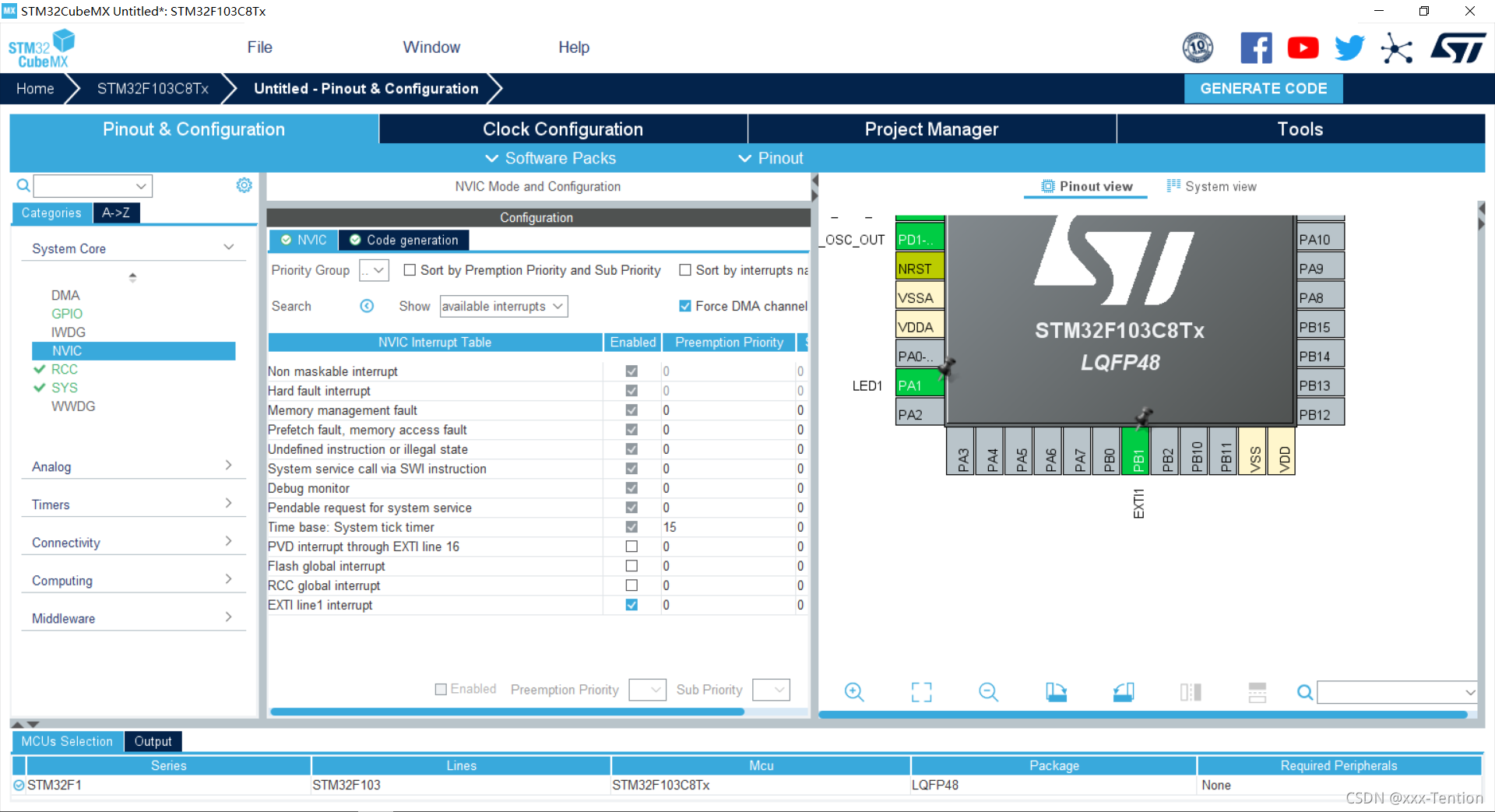Open the Pinout dropdown menu
Screen dimensions: 1495x812
[x=771, y=158]
